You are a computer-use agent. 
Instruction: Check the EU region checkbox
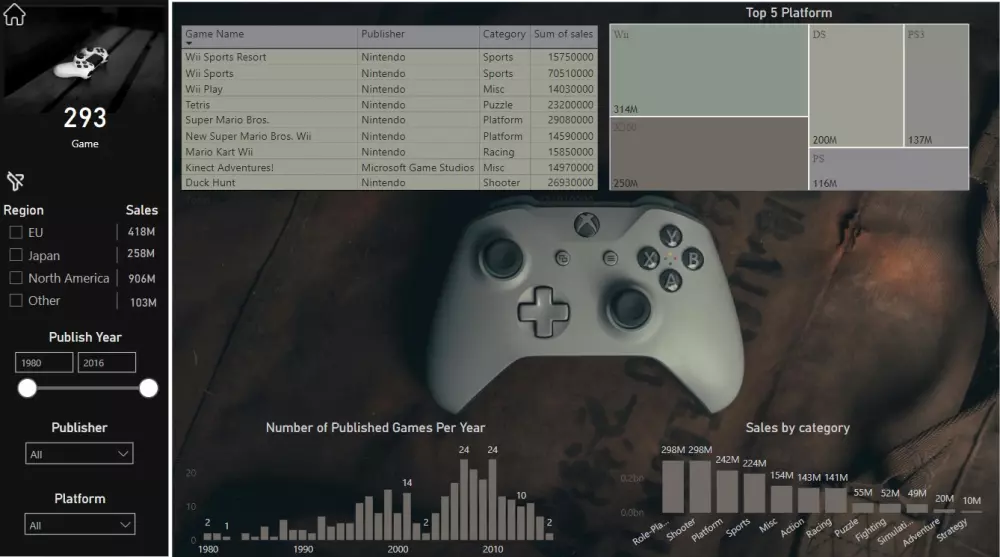point(16,232)
